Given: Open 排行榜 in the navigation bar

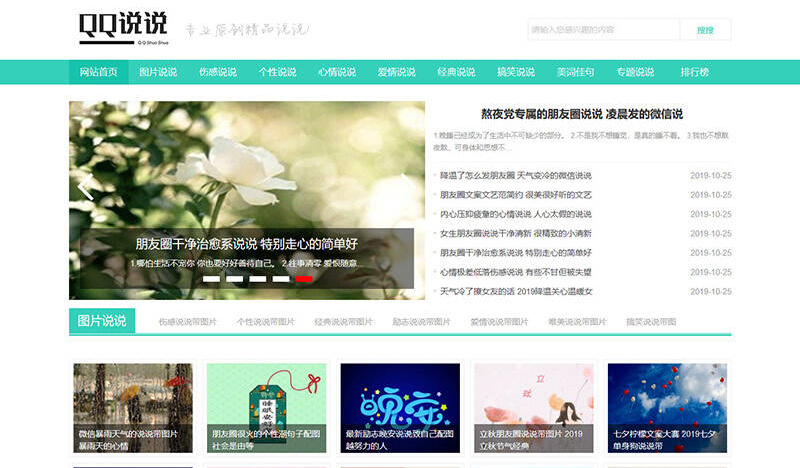Looking at the screenshot, I should tap(694, 72).
